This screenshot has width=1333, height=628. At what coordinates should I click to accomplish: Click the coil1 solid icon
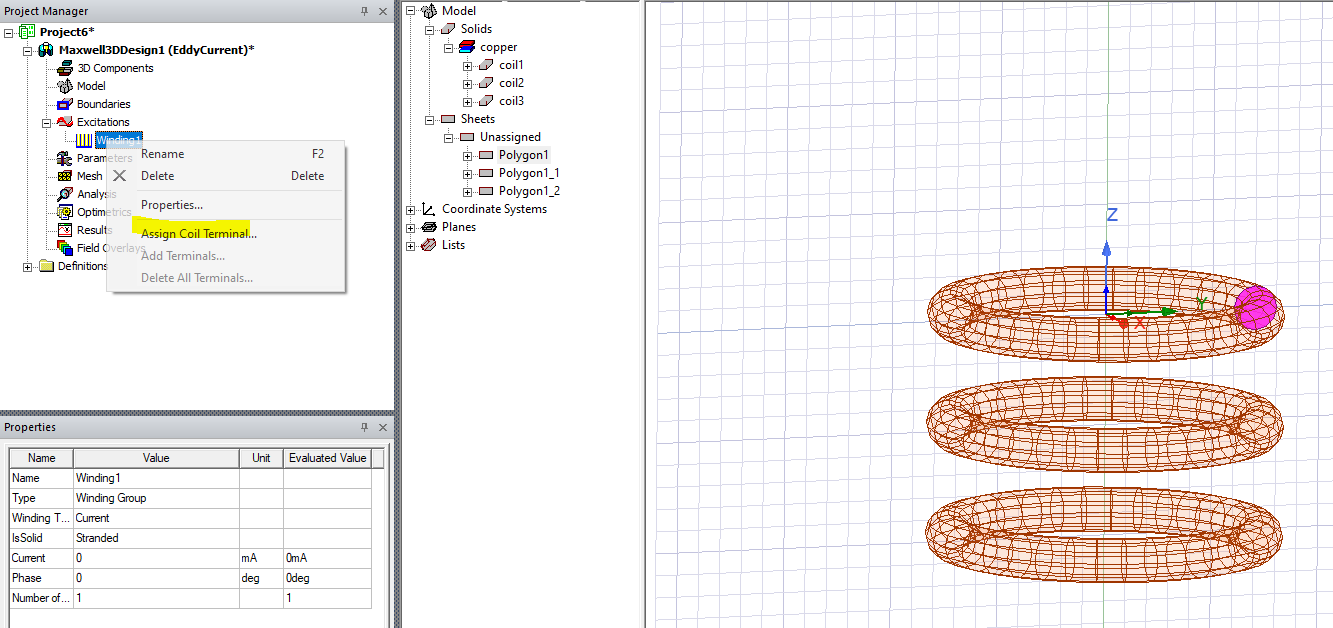[487, 65]
